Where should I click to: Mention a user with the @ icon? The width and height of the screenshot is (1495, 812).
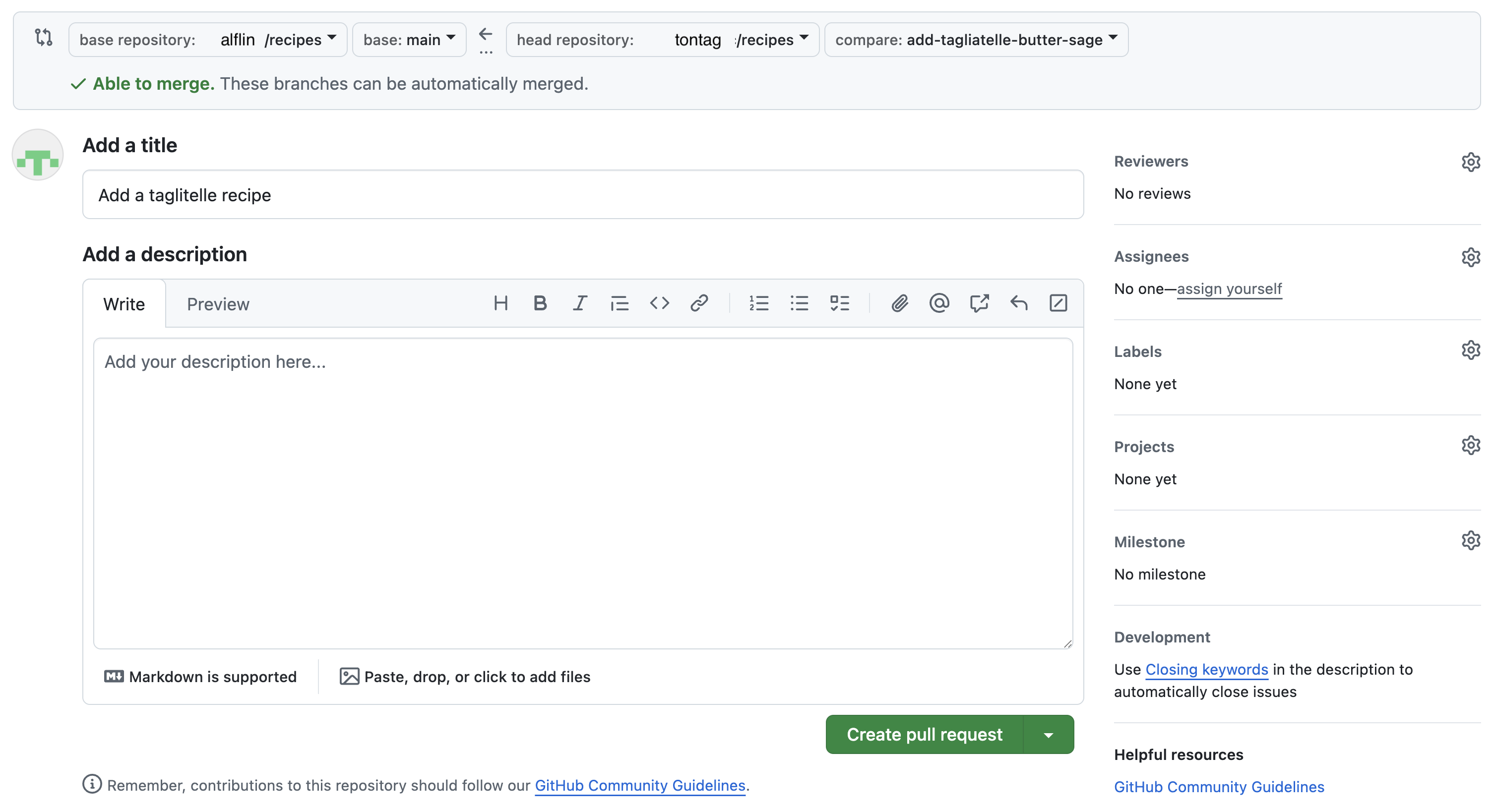[939, 303]
